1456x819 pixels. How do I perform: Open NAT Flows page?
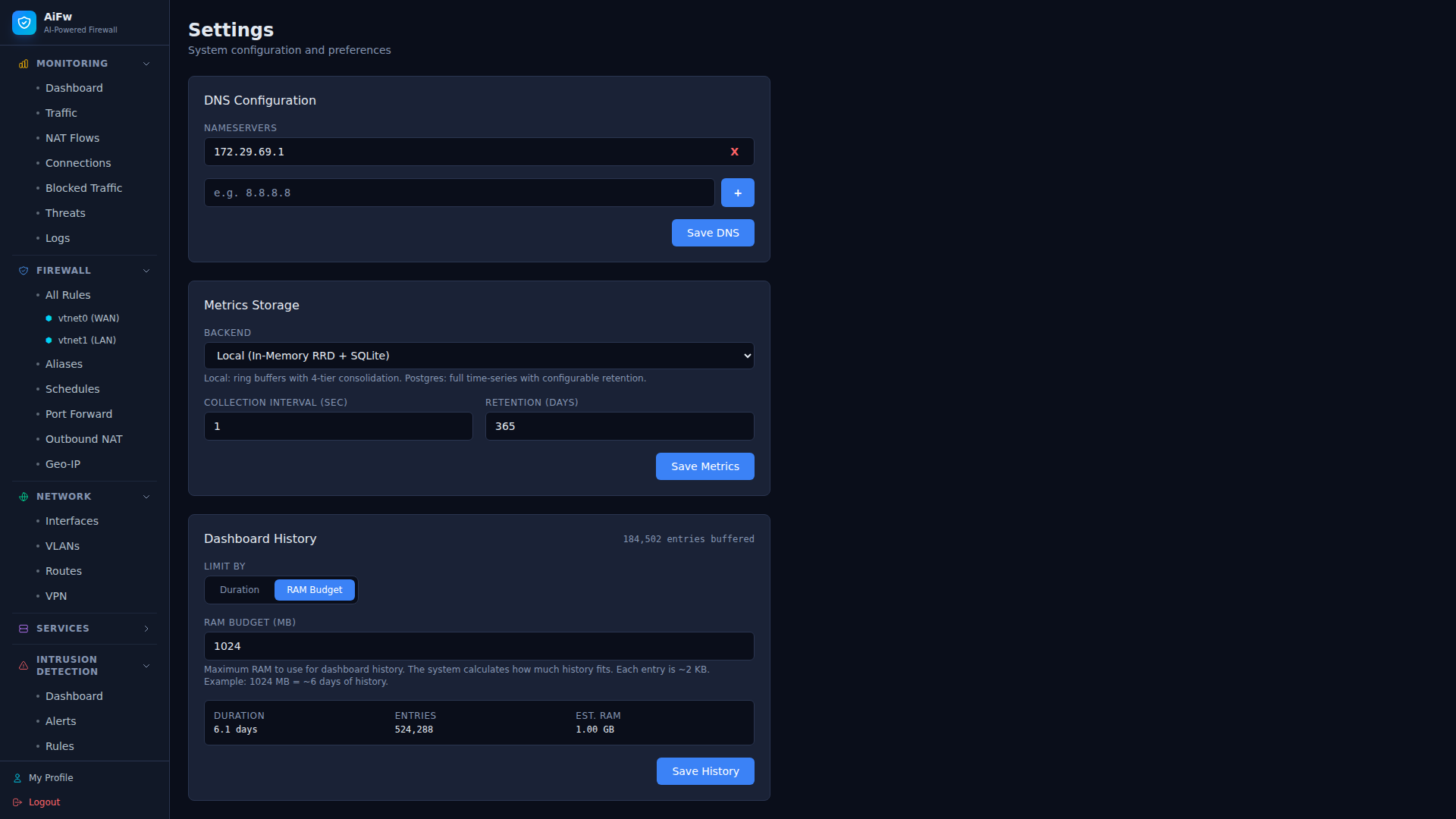tap(73, 138)
